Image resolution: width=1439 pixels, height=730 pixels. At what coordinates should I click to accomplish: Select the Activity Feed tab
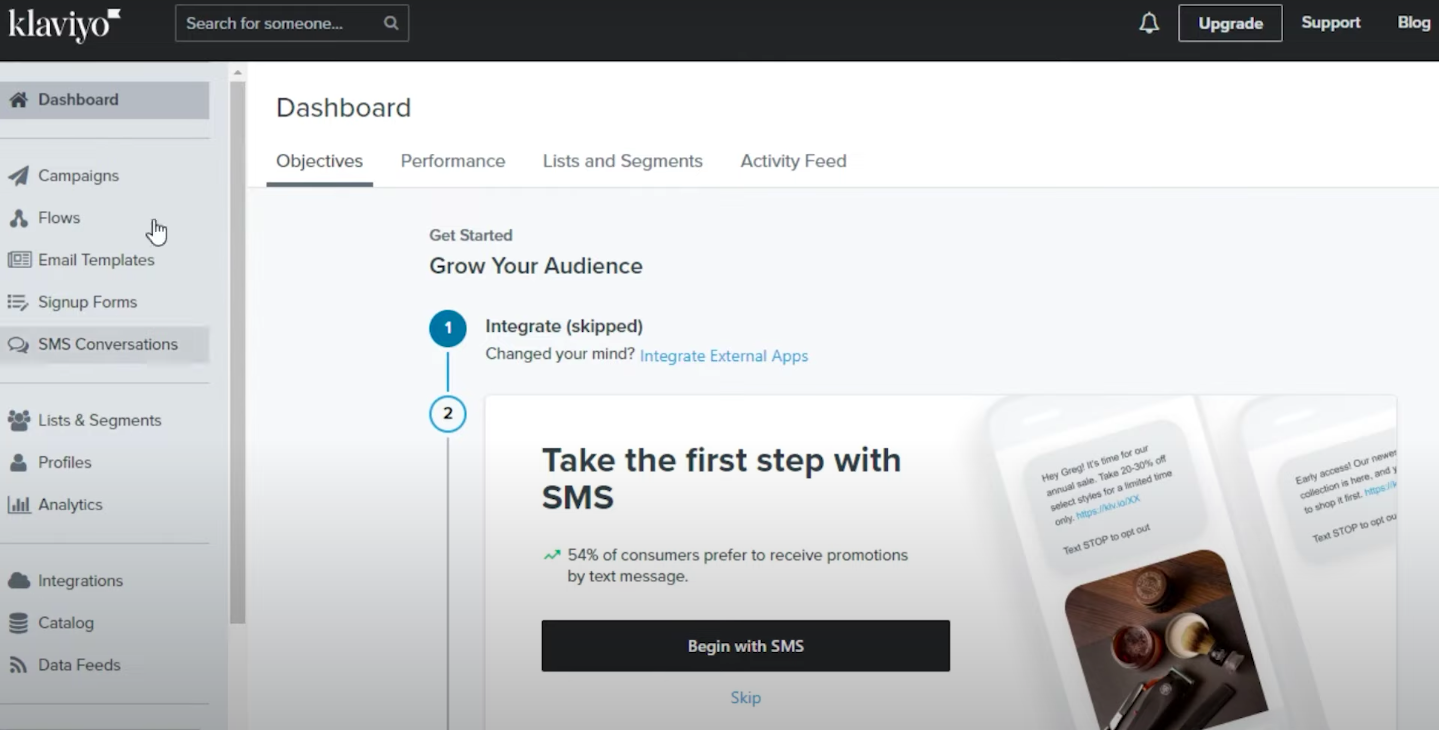point(793,161)
